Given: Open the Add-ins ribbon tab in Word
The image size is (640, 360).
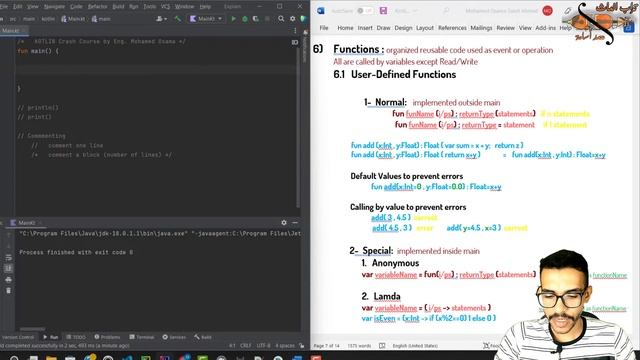Looking at the screenshot, I should pyautogui.click(x=545, y=28).
